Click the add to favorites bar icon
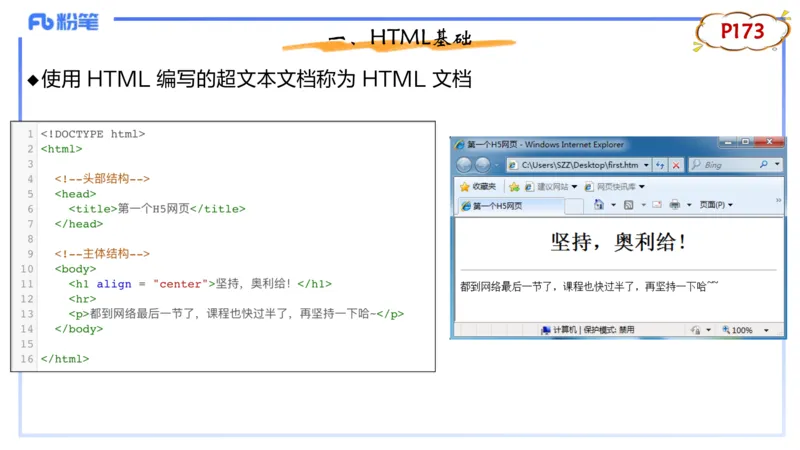This screenshot has height=450, width=800. (514, 187)
